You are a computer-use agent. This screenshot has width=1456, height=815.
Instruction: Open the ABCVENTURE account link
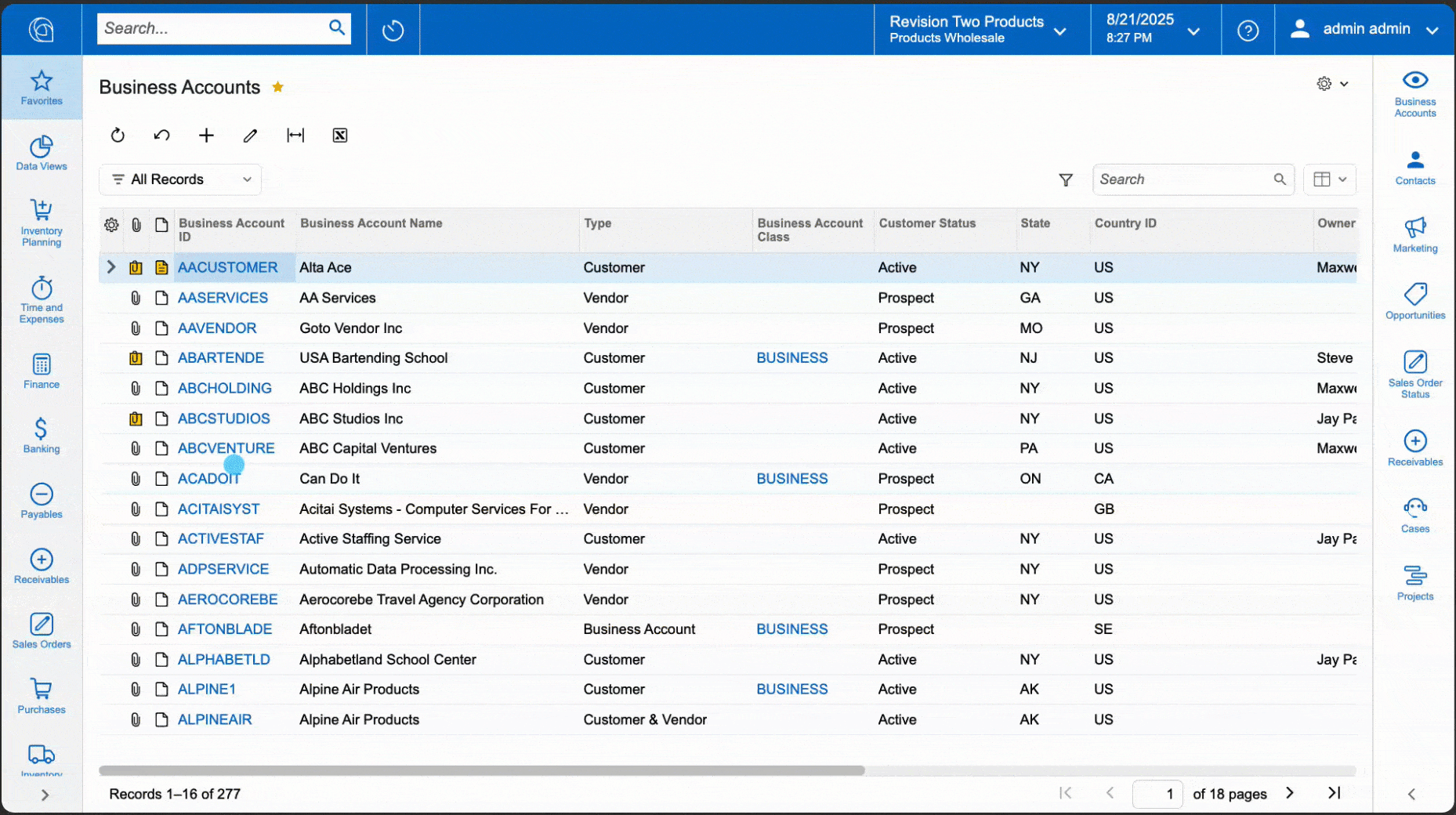coord(226,448)
